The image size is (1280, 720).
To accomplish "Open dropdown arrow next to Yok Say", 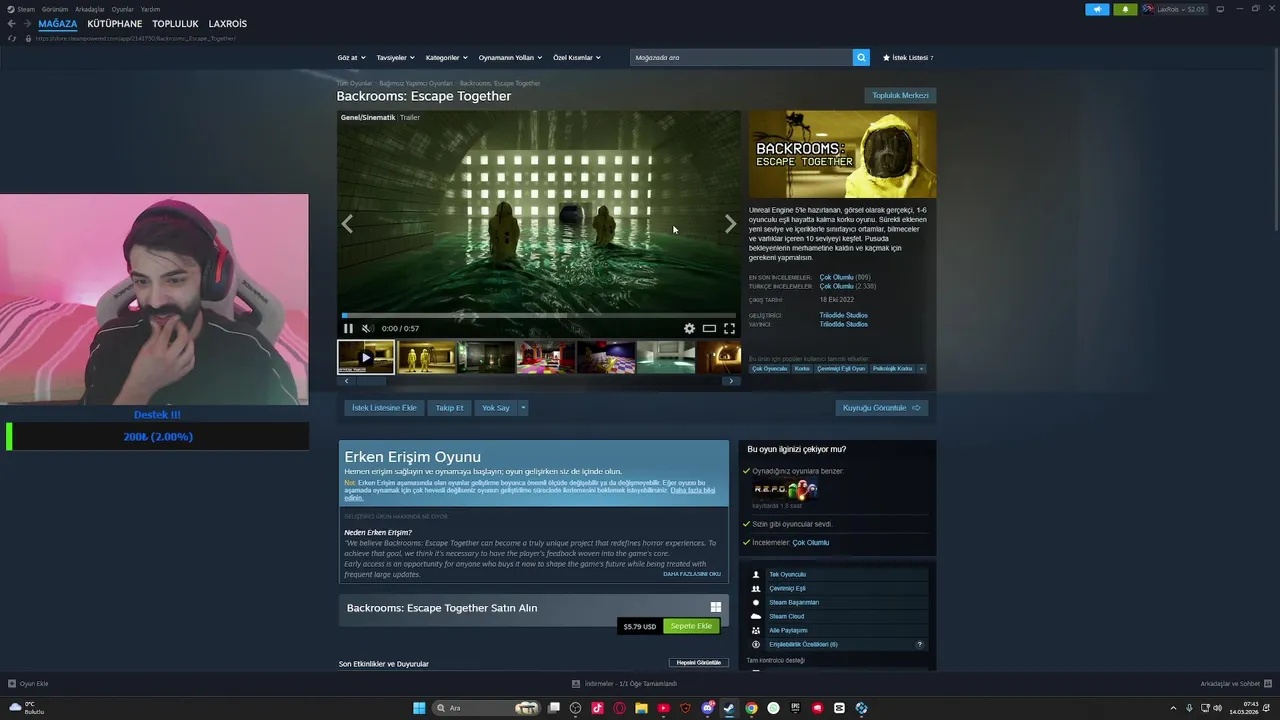I will pyautogui.click(x=522, y=408).
